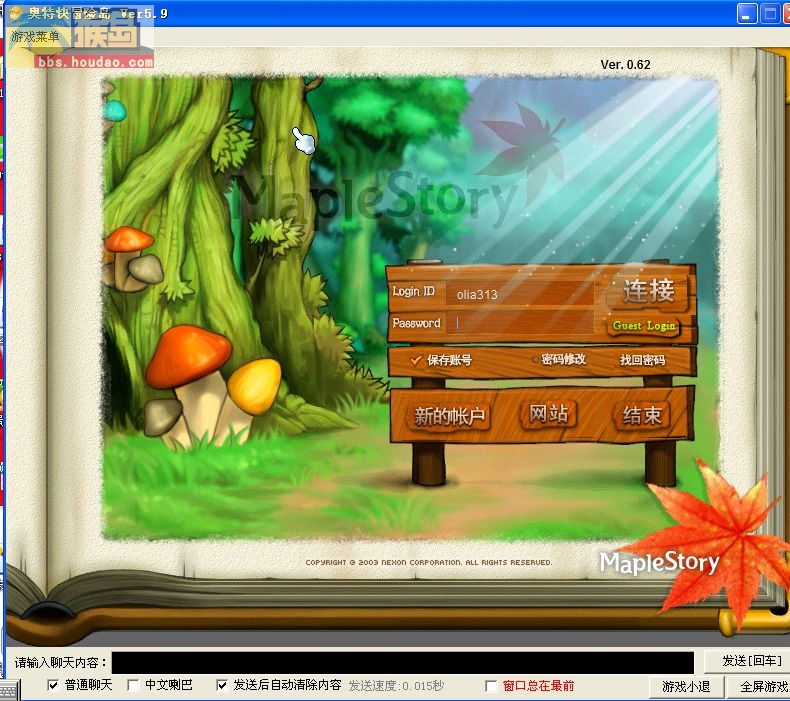Open the 网站 website button

(x=549, y=414)
